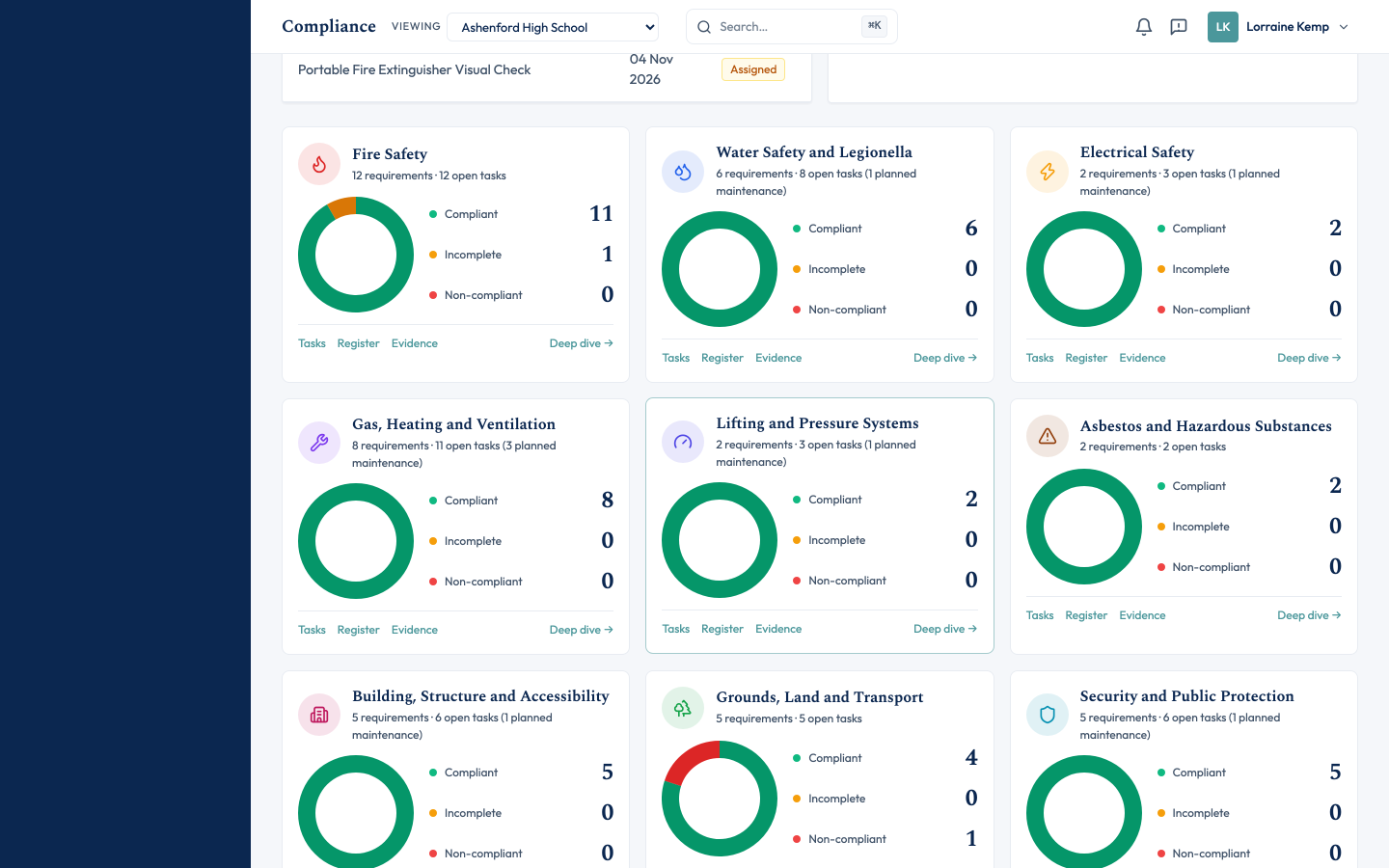Click Portable Fire Extinguisher Visual Check task

415,69
